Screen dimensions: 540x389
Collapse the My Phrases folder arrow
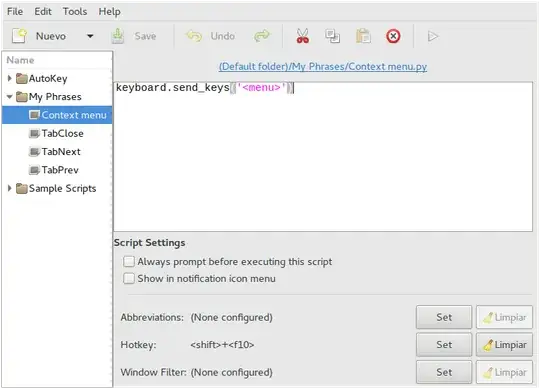pos(10,97)
